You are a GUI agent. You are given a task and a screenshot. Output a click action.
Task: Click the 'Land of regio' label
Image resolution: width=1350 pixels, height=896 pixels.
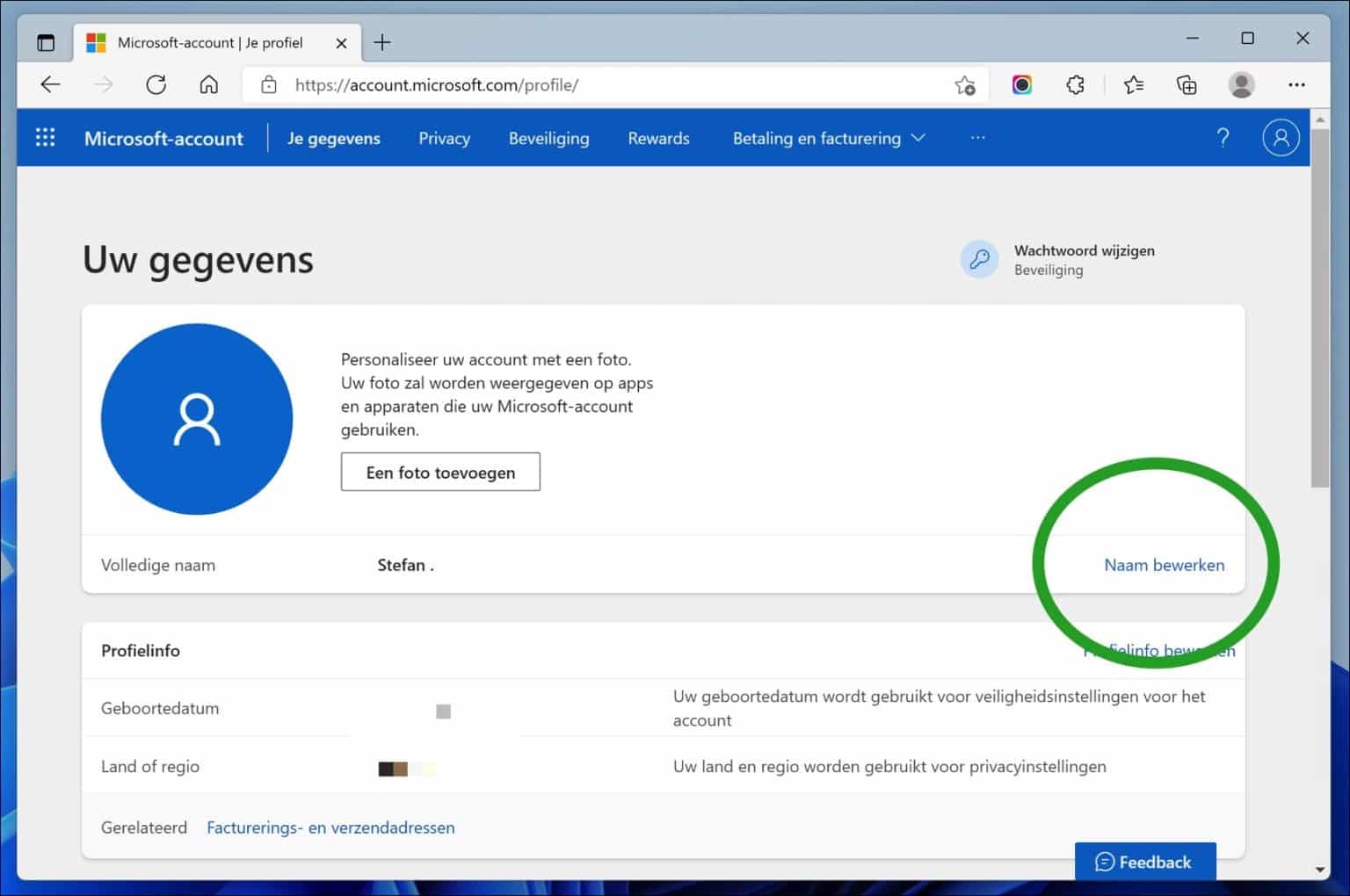click(150, 766)
